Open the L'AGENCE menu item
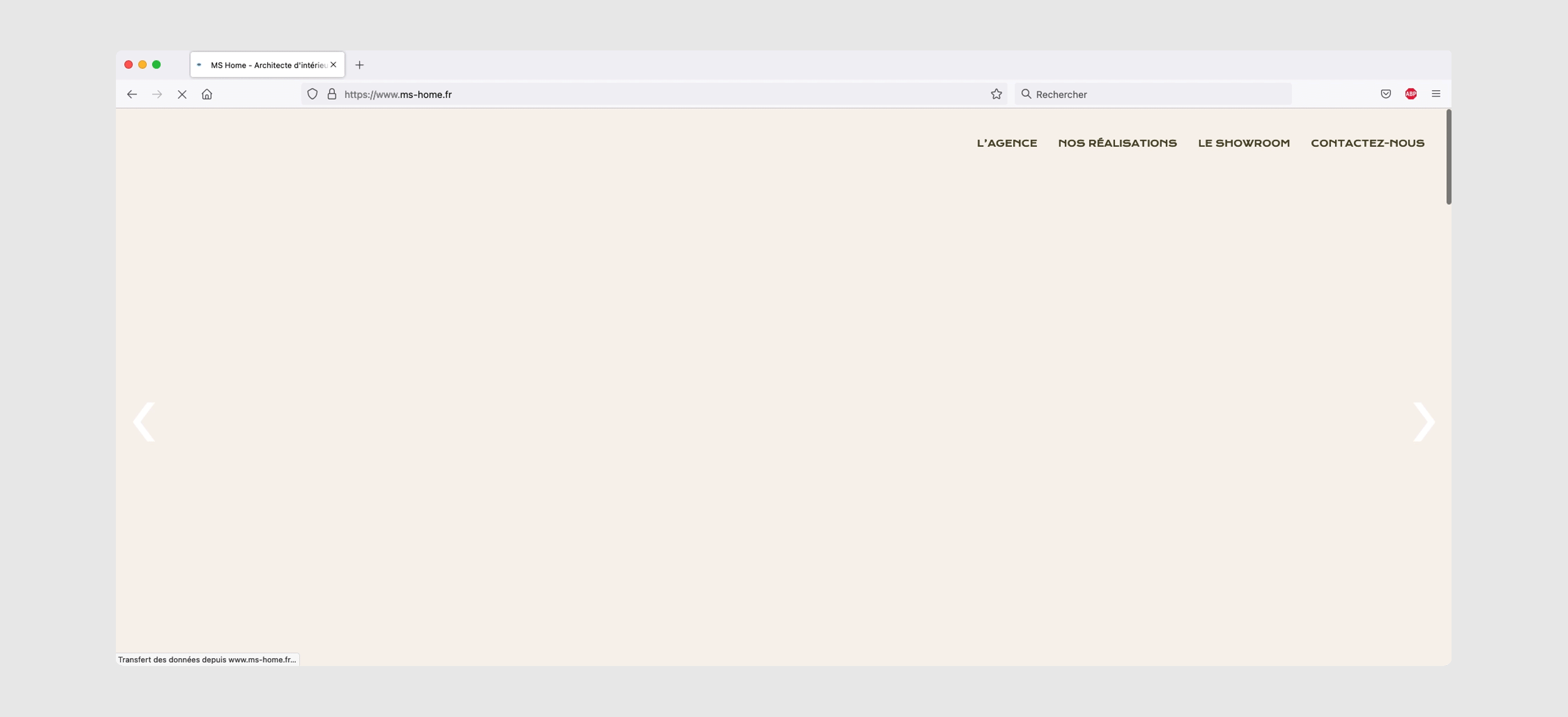Viewport: 1568px width, 717px height. coord(1007,143)
